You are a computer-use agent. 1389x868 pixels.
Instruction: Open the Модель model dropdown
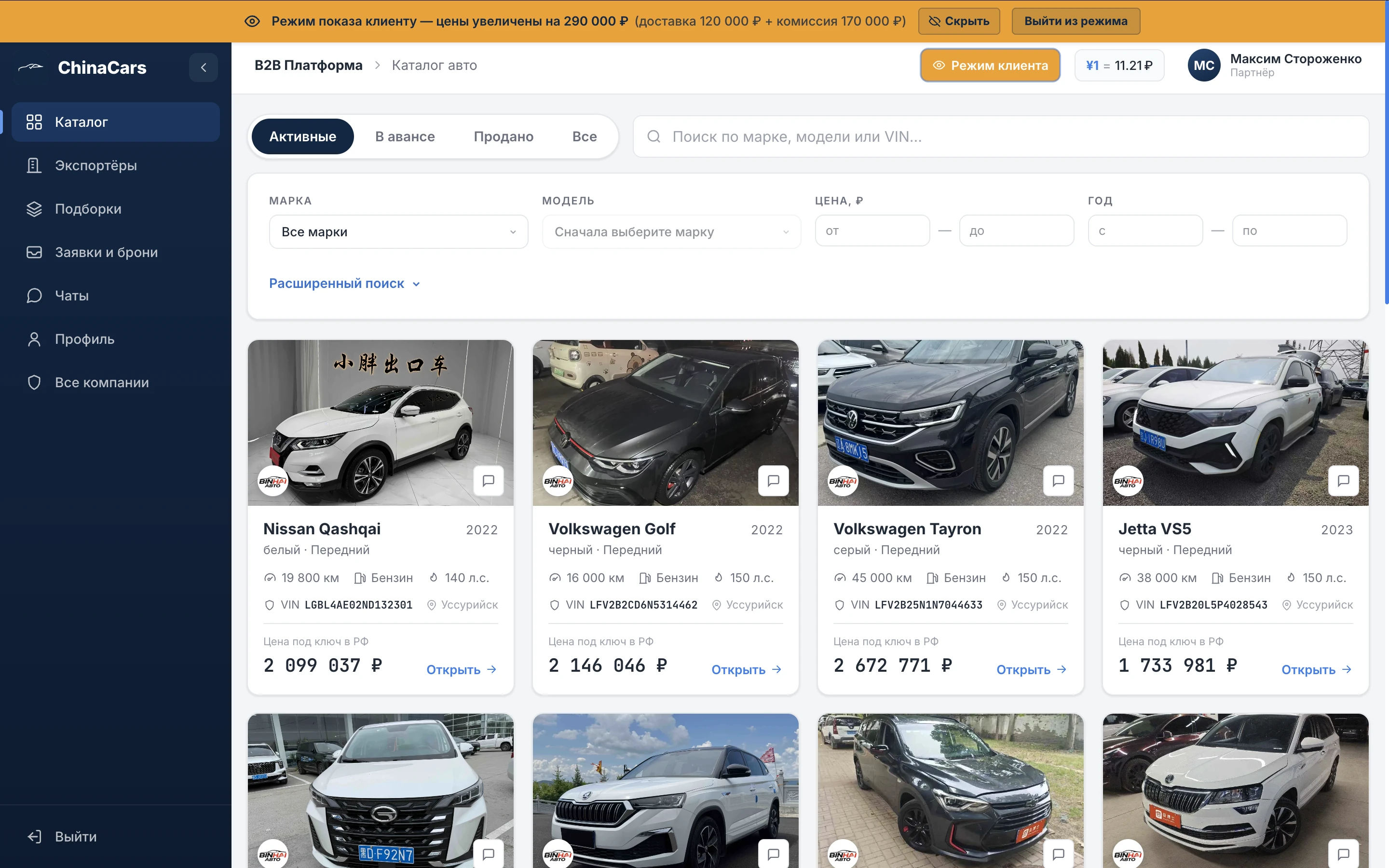click(x=671, y=232)
